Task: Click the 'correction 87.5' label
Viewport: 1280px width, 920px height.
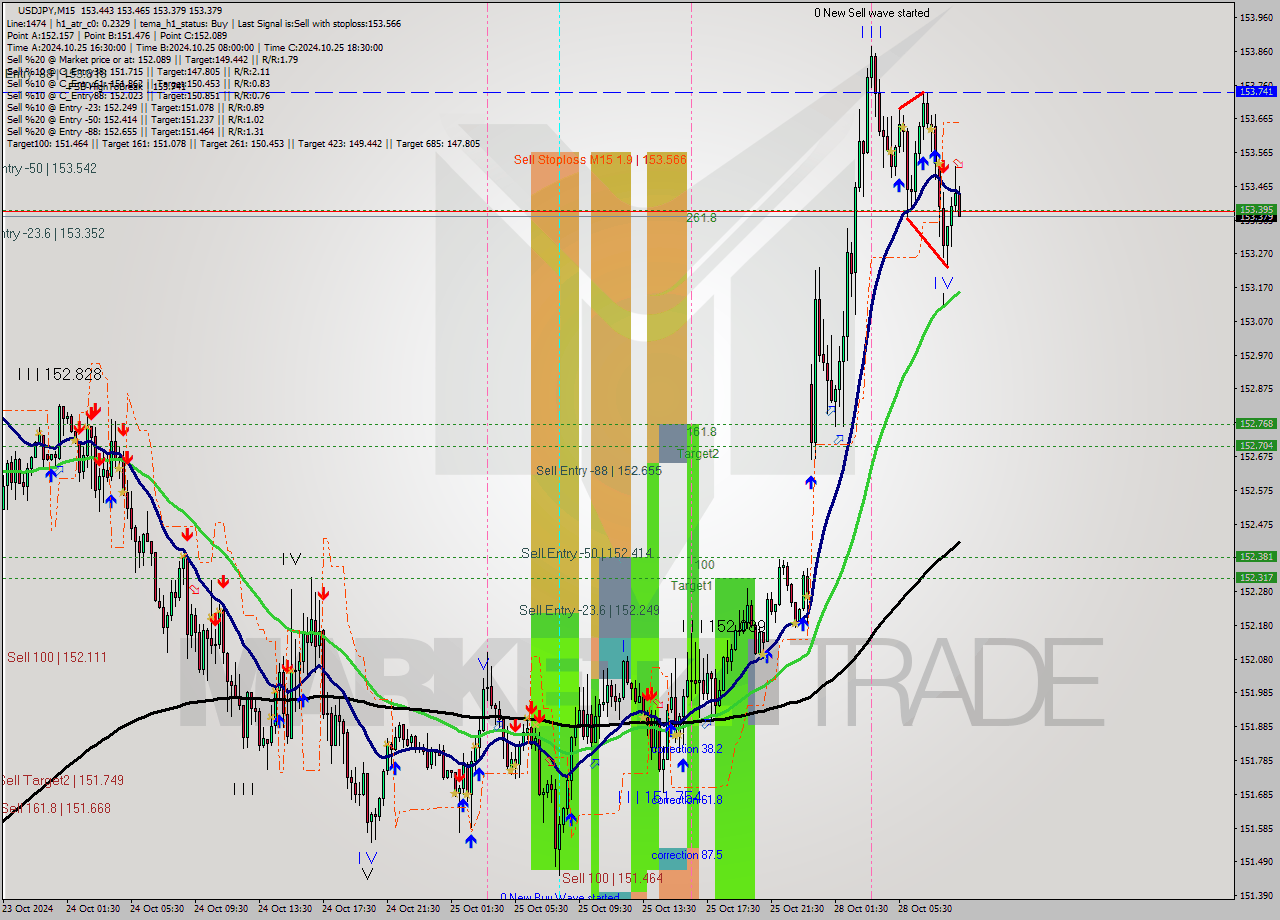Action: (687, 855)
